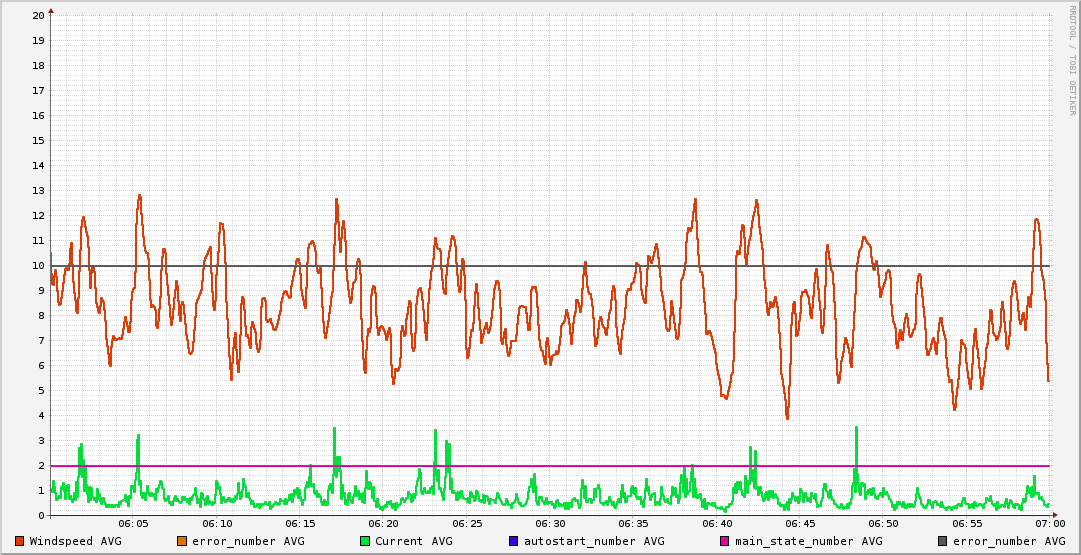Click the orange error_number AVG legend swatch

tap(182, 541)
